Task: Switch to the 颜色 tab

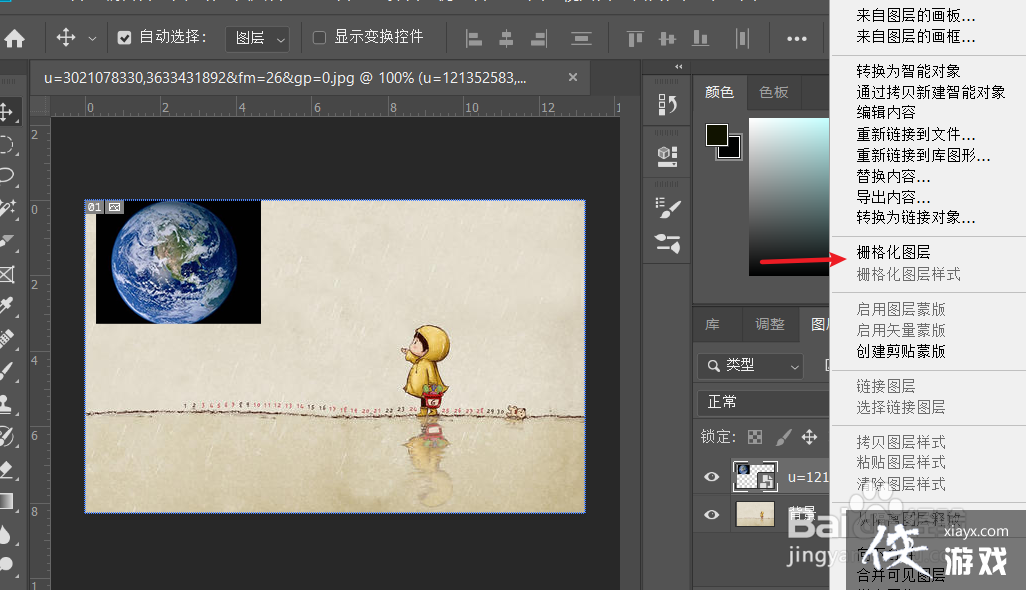Action: point(719,92)
